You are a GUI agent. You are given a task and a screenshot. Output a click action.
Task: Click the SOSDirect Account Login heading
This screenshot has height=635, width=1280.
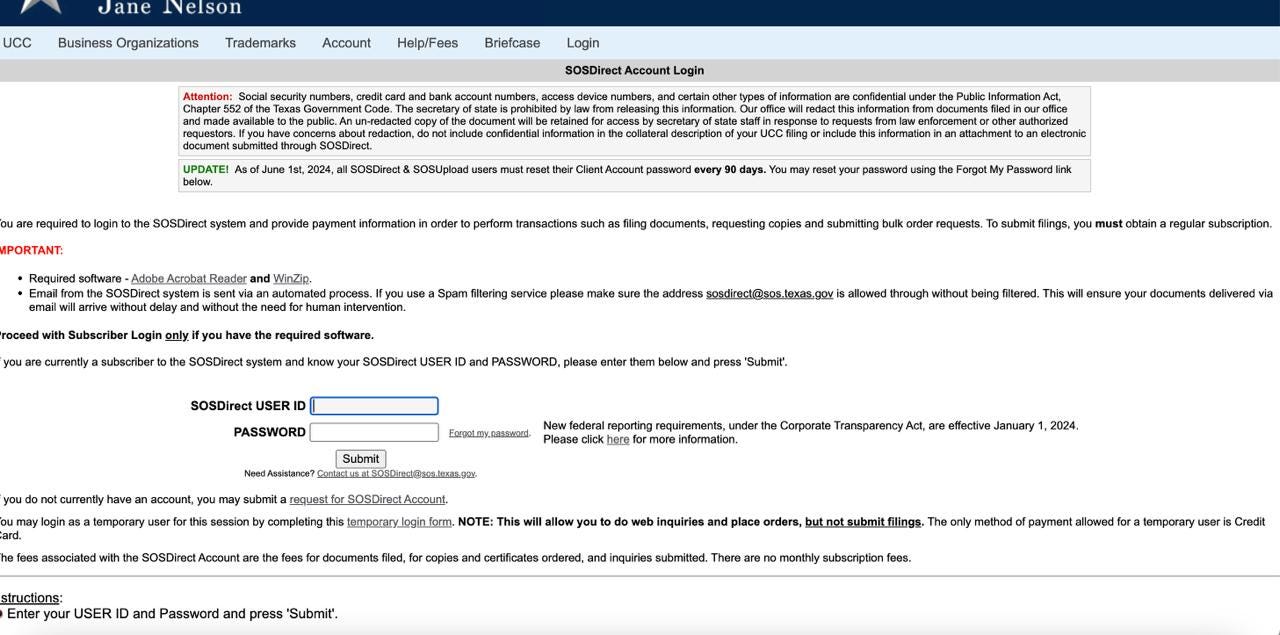tap(634, 71)
